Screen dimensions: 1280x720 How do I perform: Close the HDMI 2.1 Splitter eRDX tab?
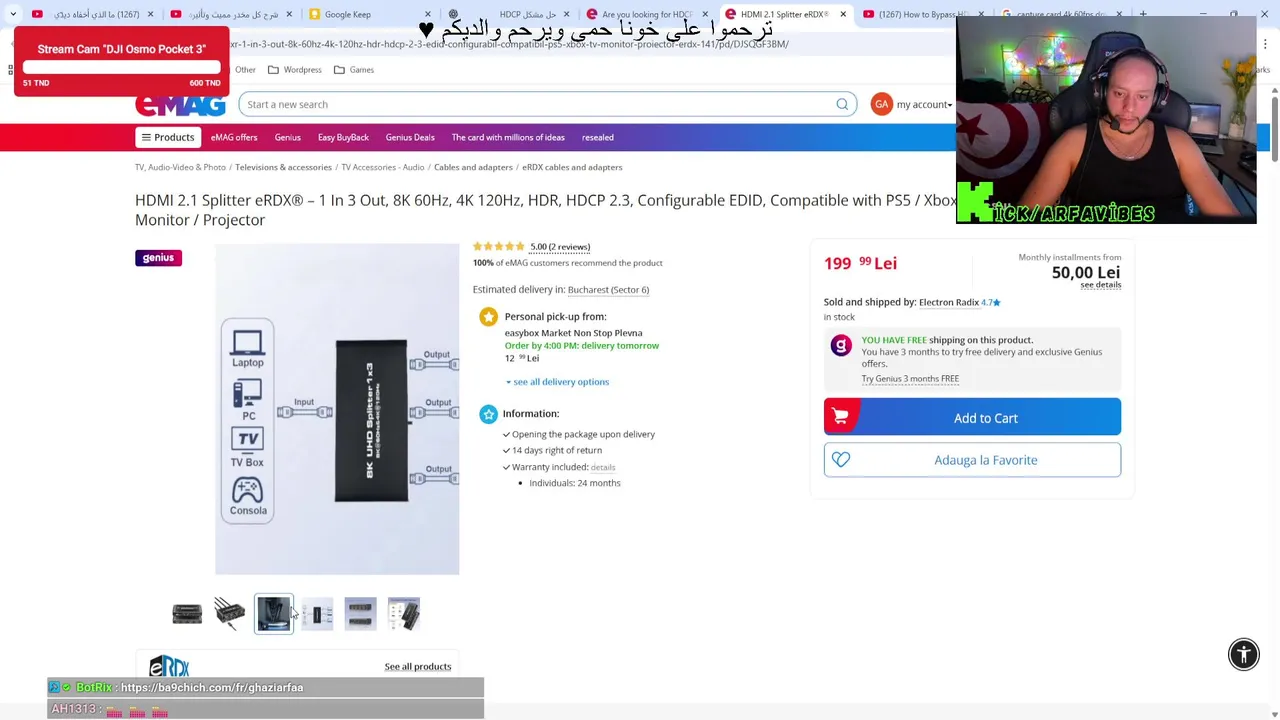tap(843, 14)
